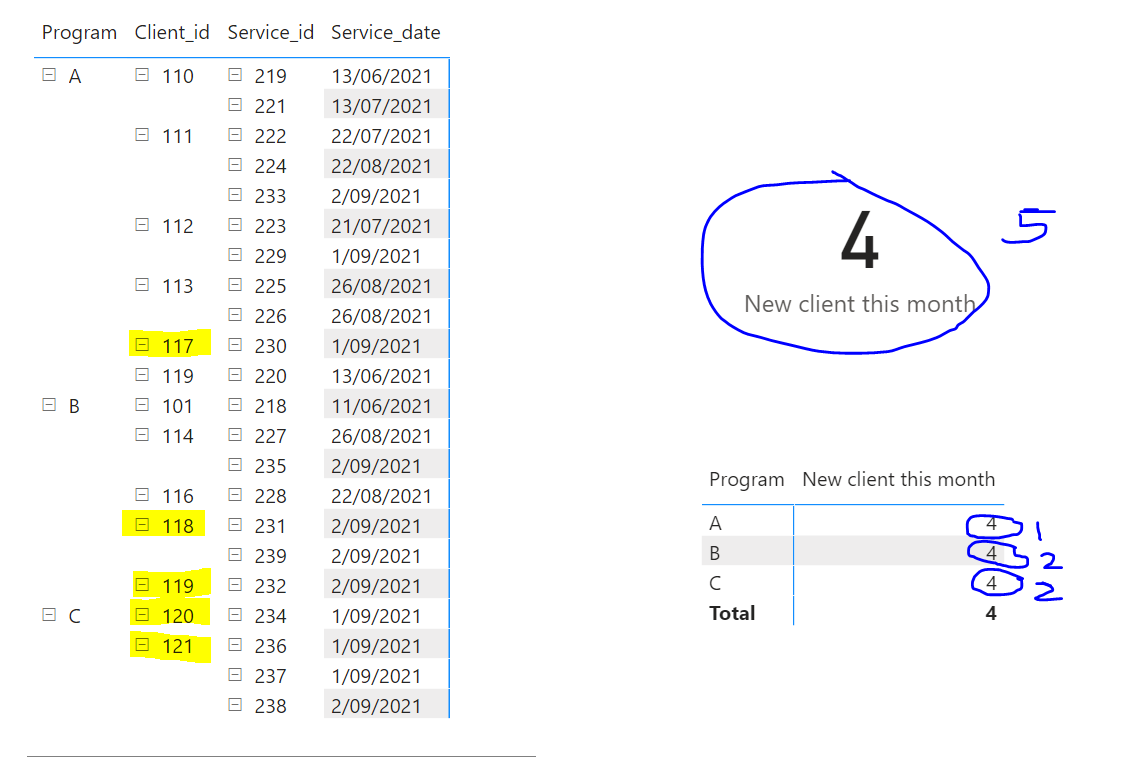
Task: Click New client this month table header
Action: click(x=899, y=479)
